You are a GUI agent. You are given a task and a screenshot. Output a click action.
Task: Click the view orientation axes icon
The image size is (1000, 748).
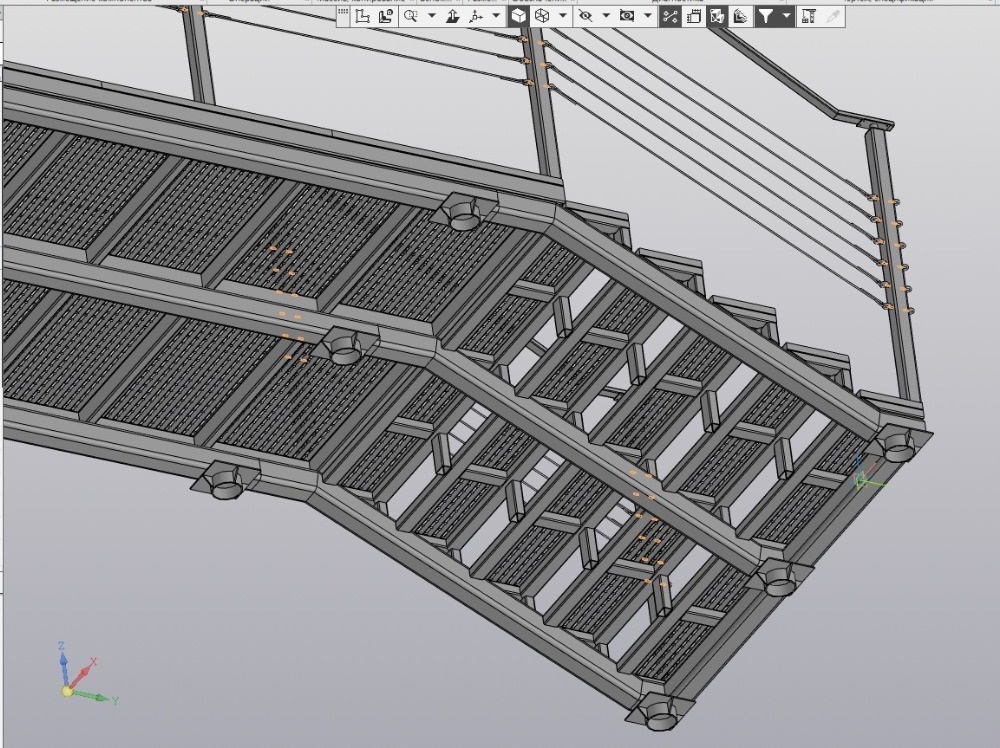tap(476, 17)
